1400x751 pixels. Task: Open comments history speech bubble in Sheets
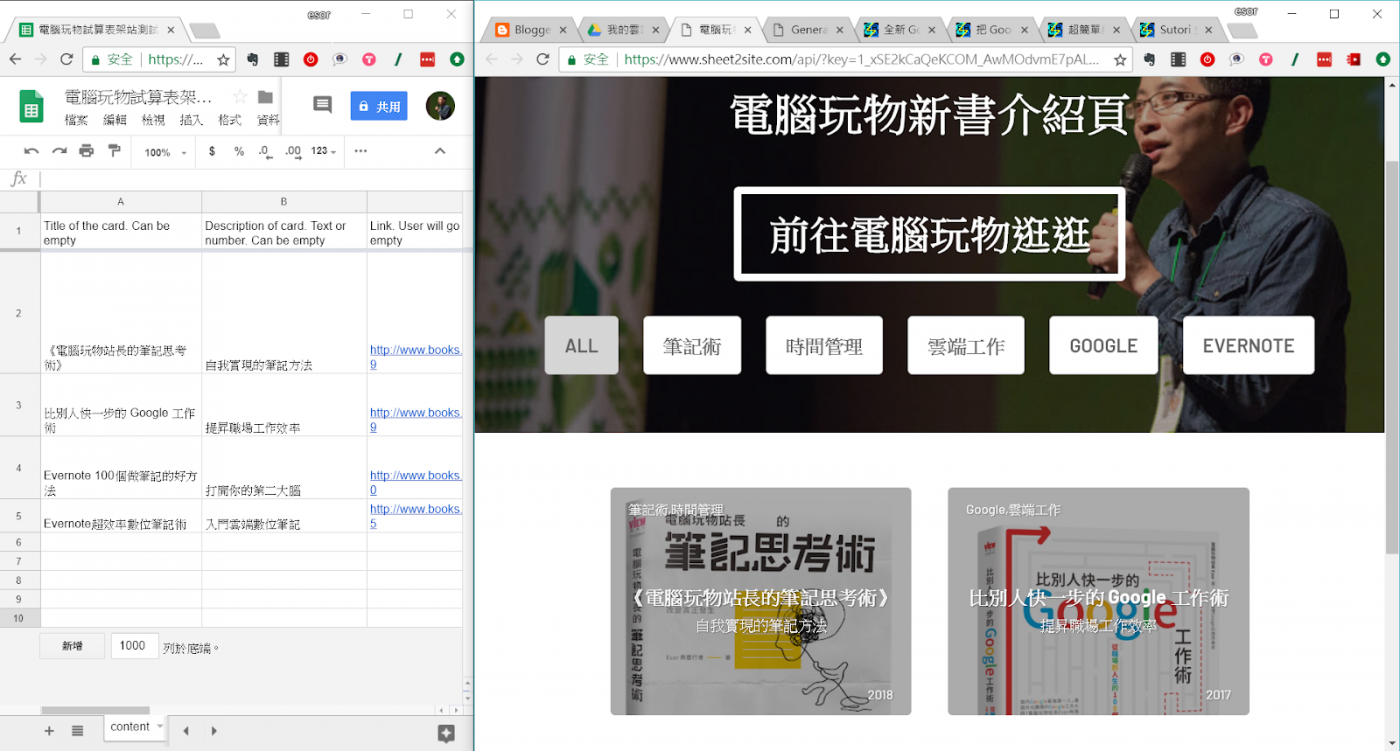pos(322,105)
